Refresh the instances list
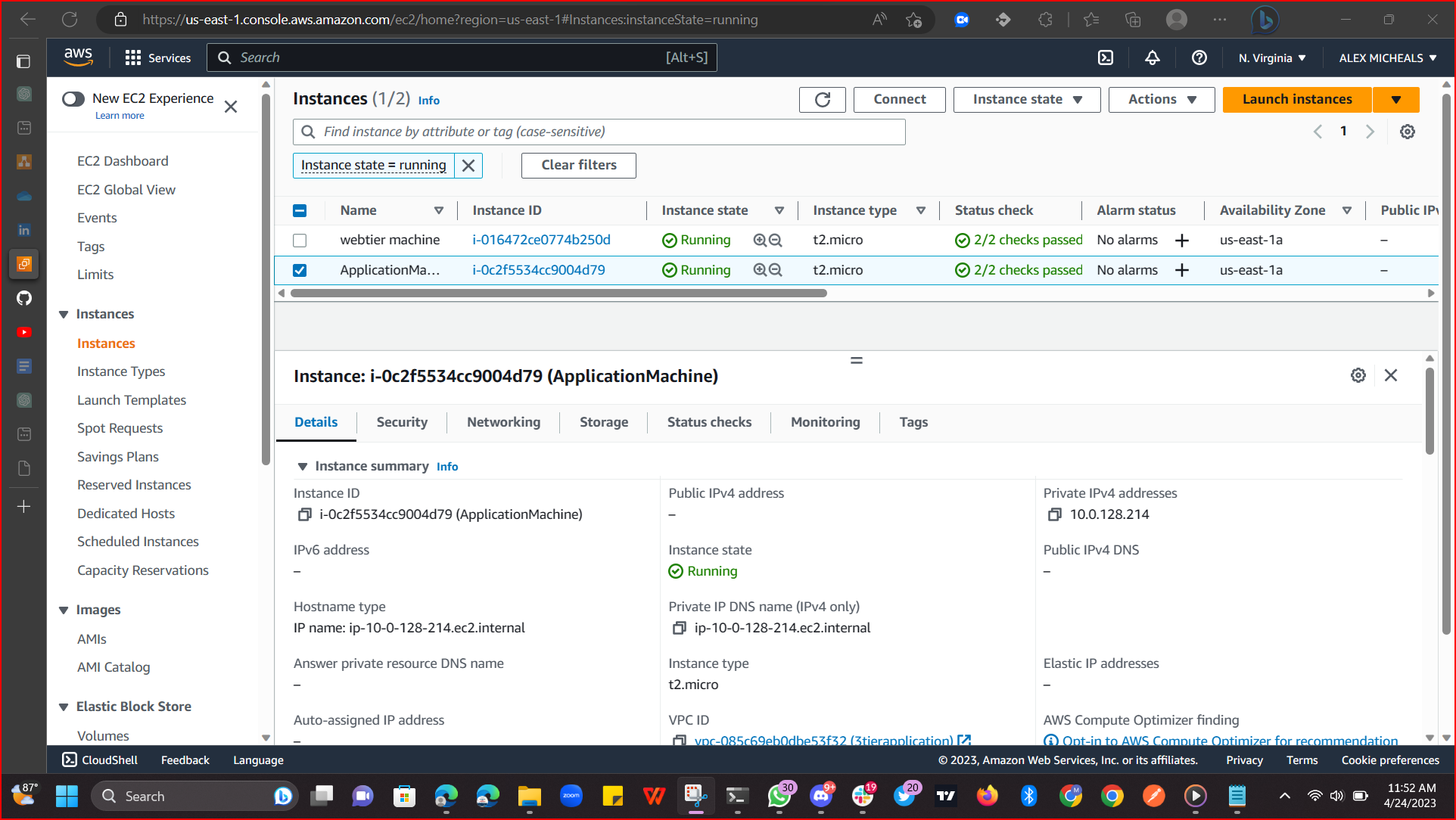Image resolution: width=1456 pixels, height=820 pixels. [x=822, y=99]
